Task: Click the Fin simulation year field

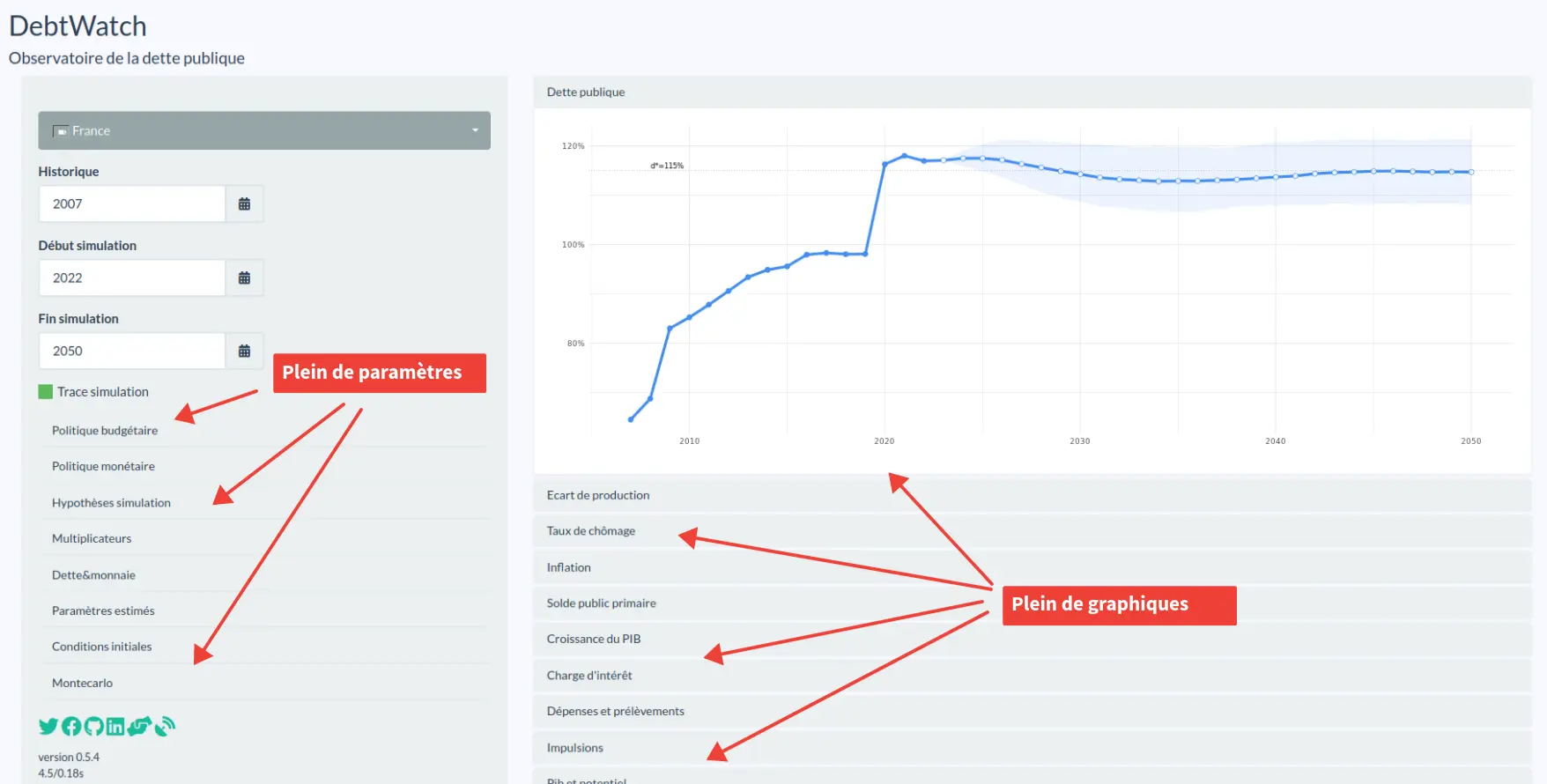Action: (132, 351)
